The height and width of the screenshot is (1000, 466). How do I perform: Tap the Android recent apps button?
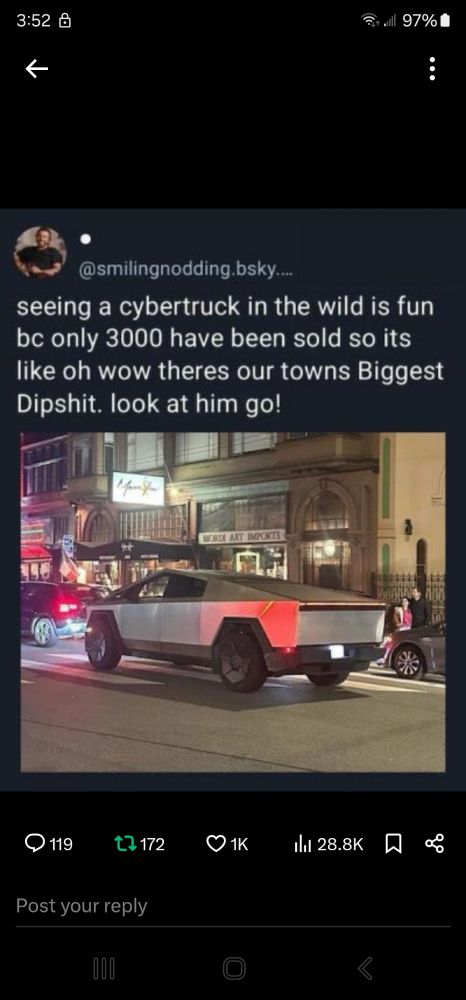click(104, 969)
